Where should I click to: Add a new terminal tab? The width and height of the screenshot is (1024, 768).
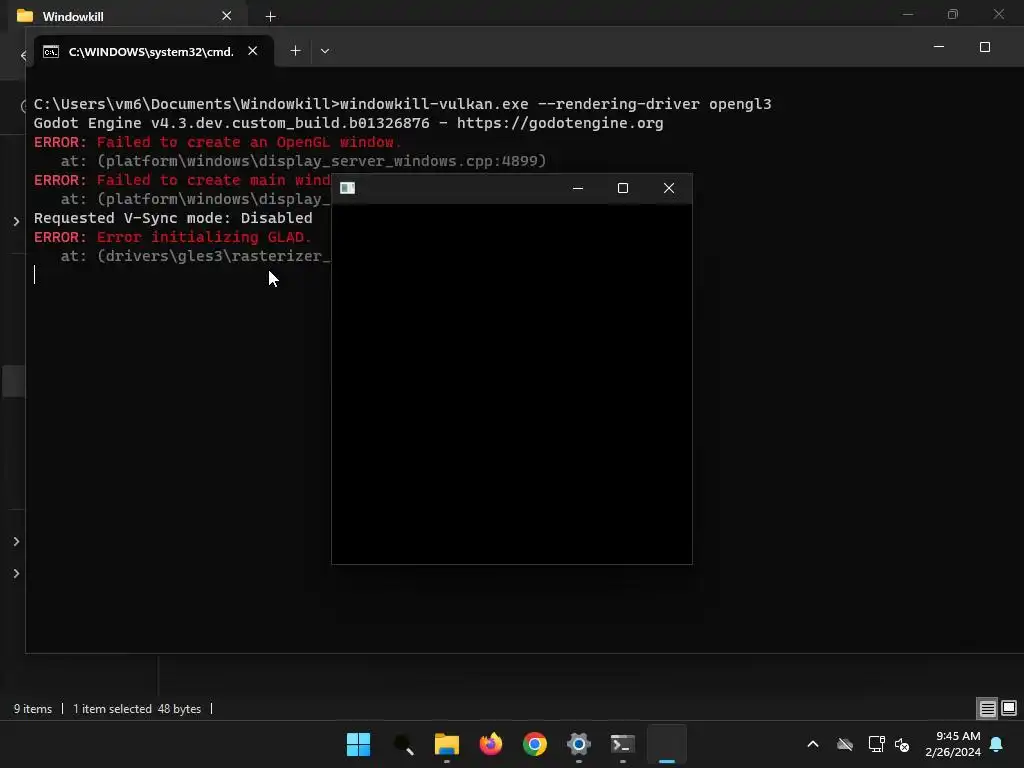pos(295,51)
